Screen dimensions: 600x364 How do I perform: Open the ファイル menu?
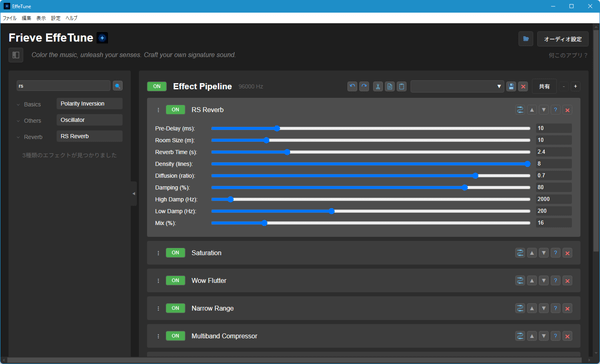click(10, 18)
